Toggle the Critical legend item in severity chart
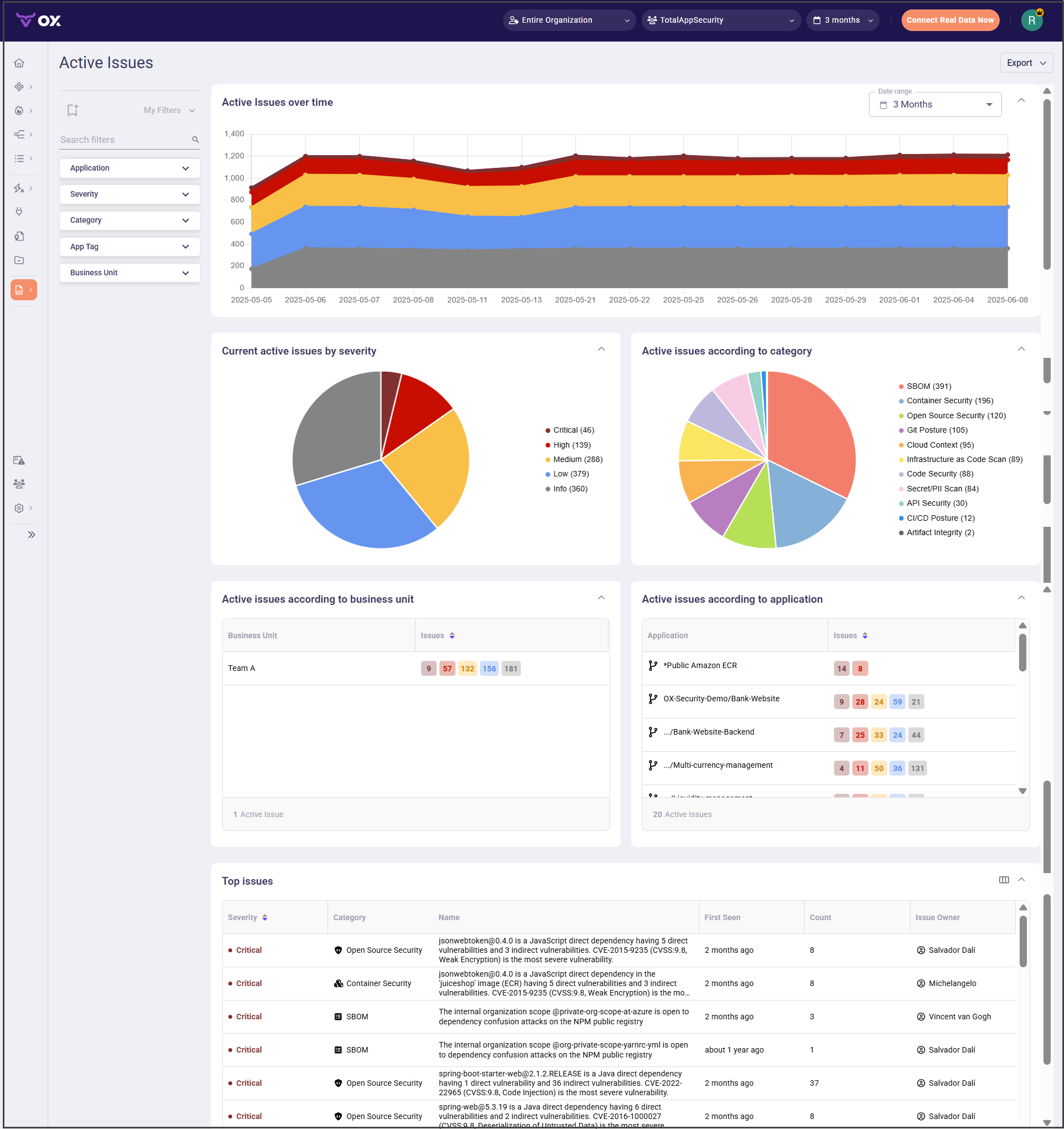 click(572, 430)
